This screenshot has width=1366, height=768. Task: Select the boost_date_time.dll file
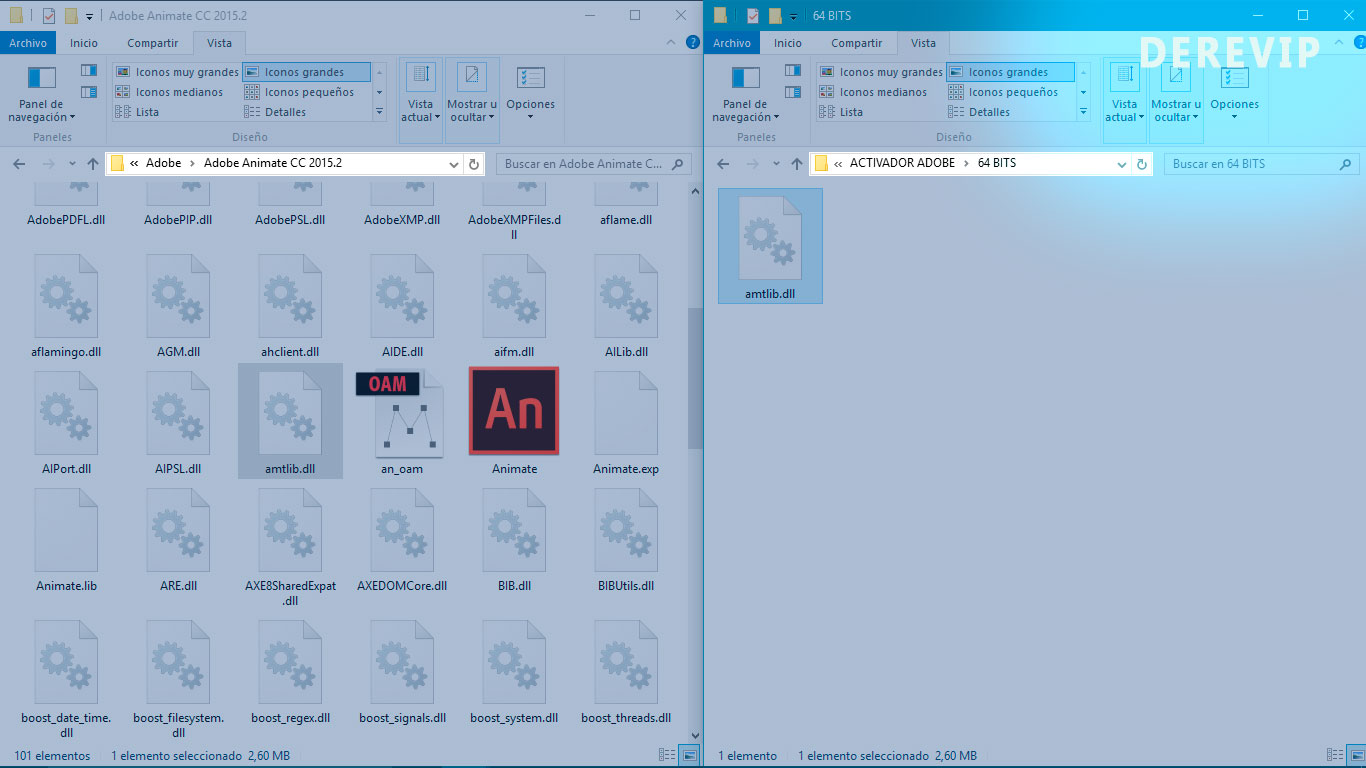(x=66, y=679)
